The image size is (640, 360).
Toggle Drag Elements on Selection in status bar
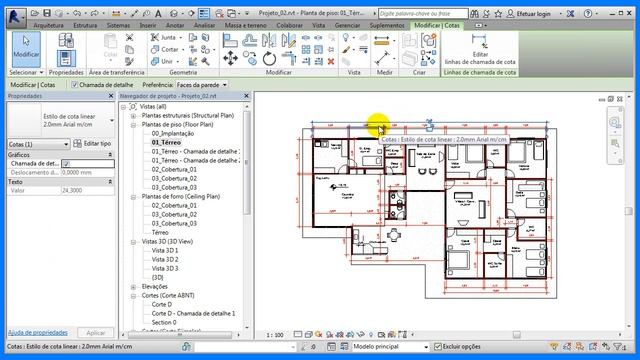606,347
